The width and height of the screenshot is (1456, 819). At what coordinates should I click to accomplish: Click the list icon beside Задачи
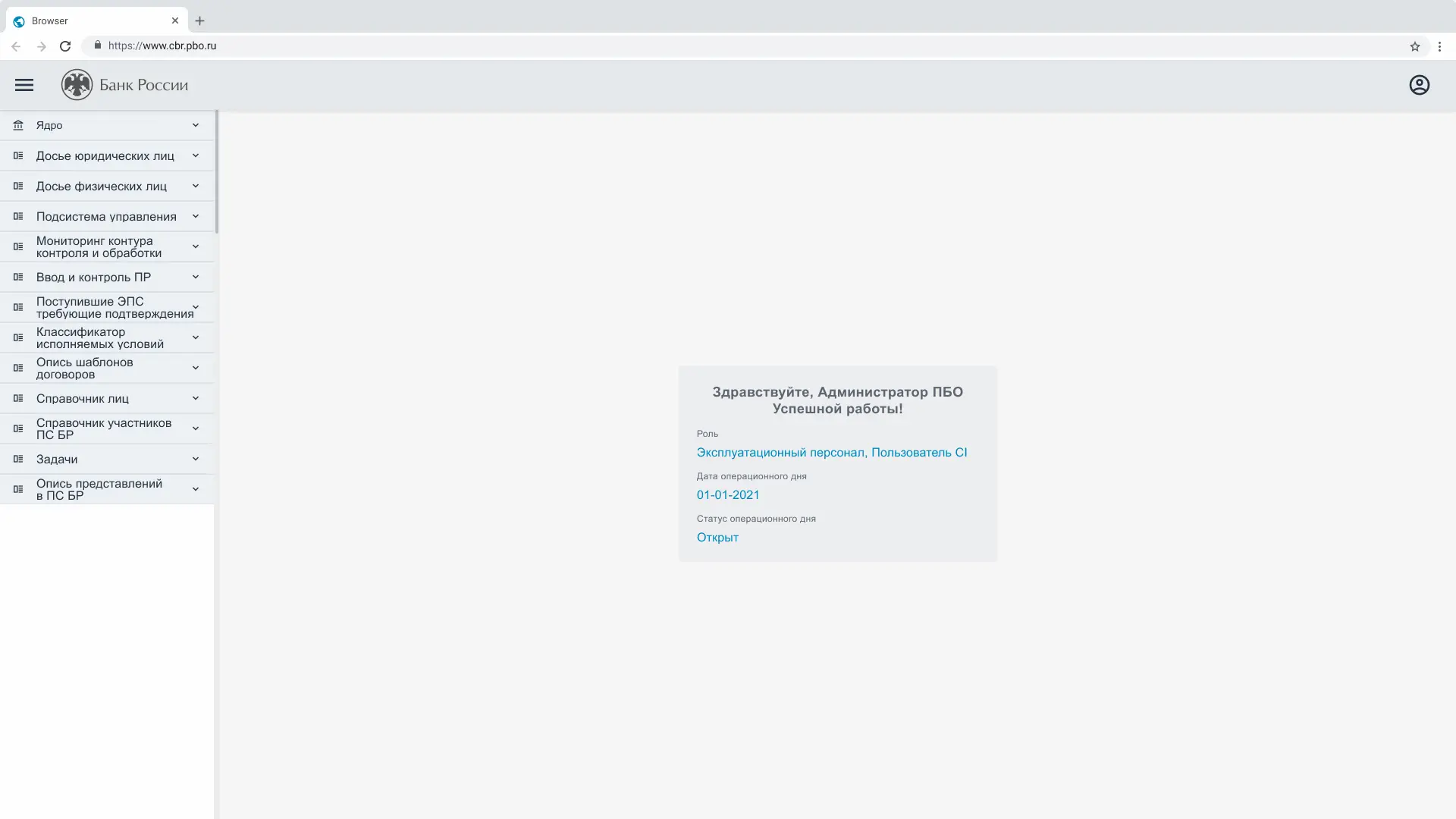[17, 459]
